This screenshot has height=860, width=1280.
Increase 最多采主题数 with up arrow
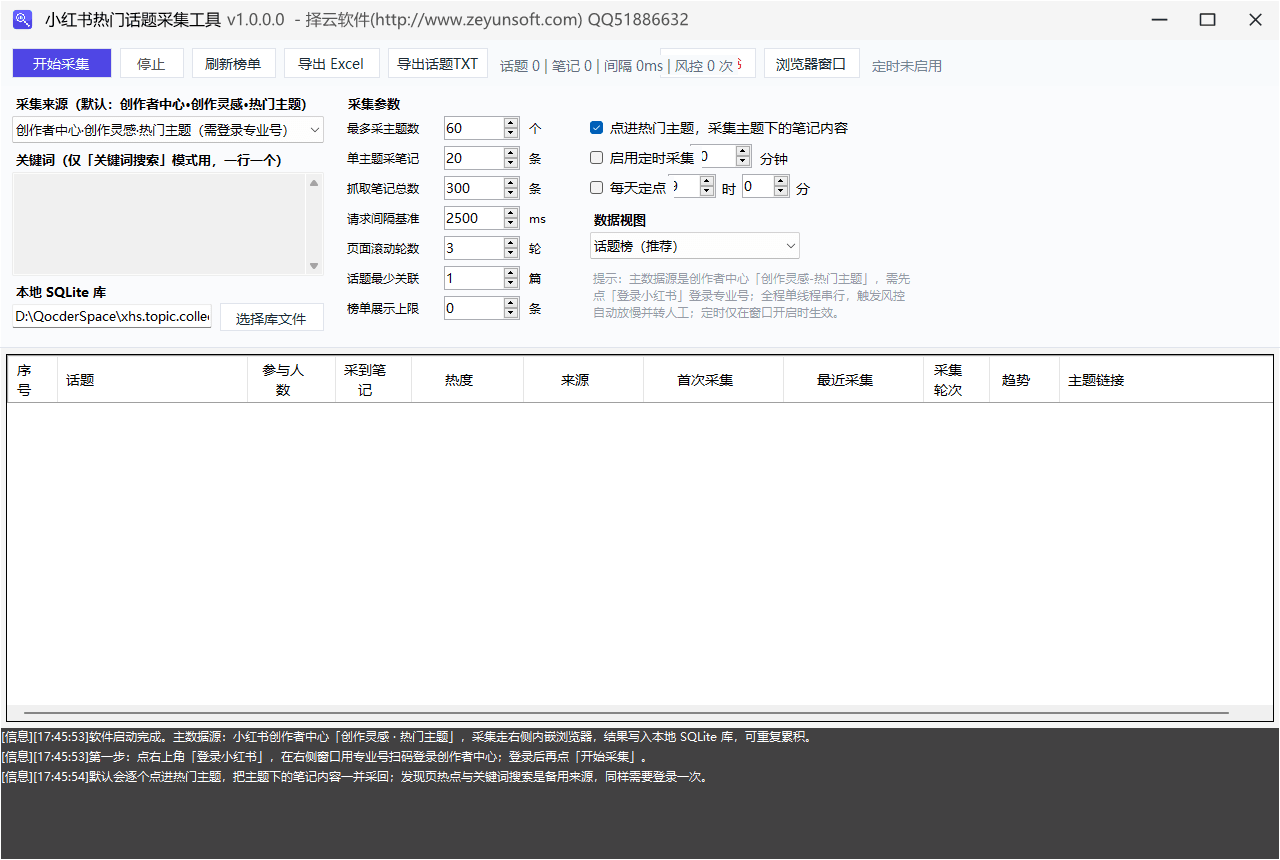pyautogui.click(x=511, y=123)
